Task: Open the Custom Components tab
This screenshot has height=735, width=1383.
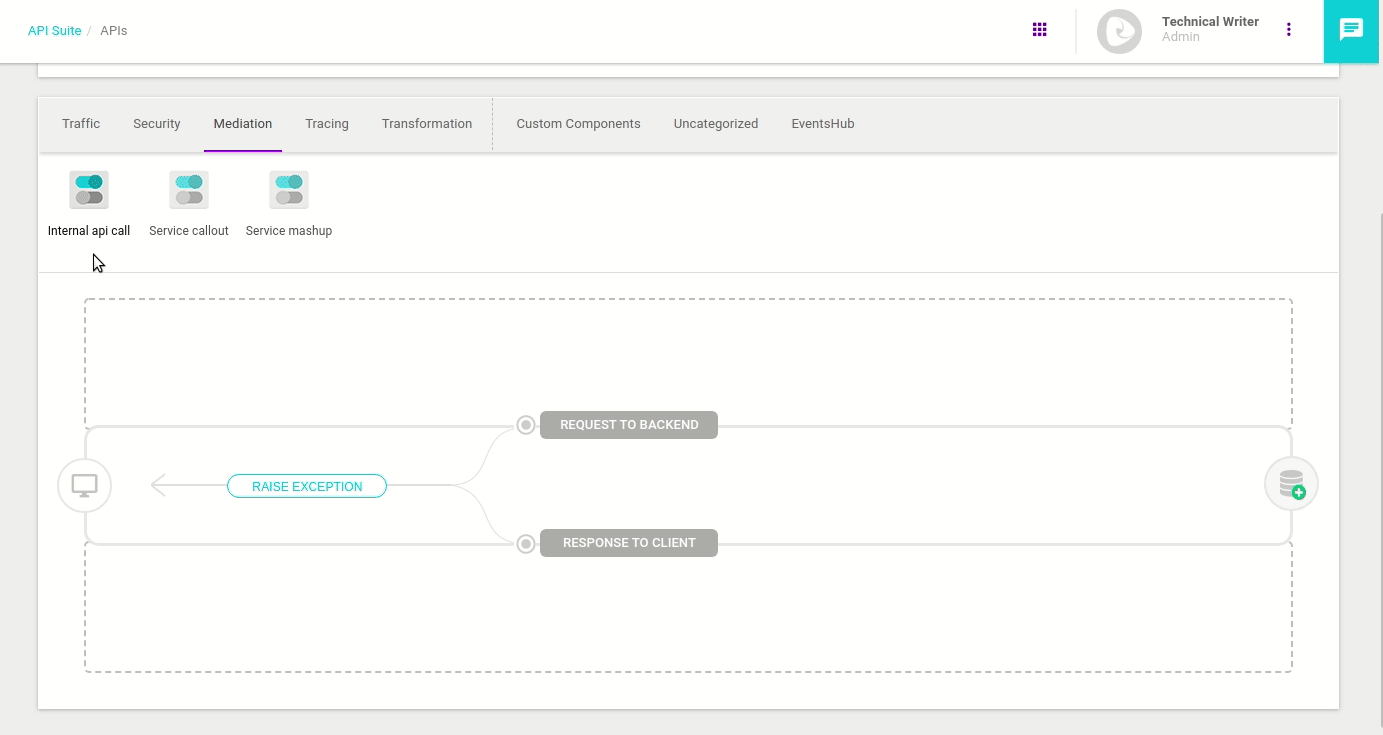Action: point(578,123)
